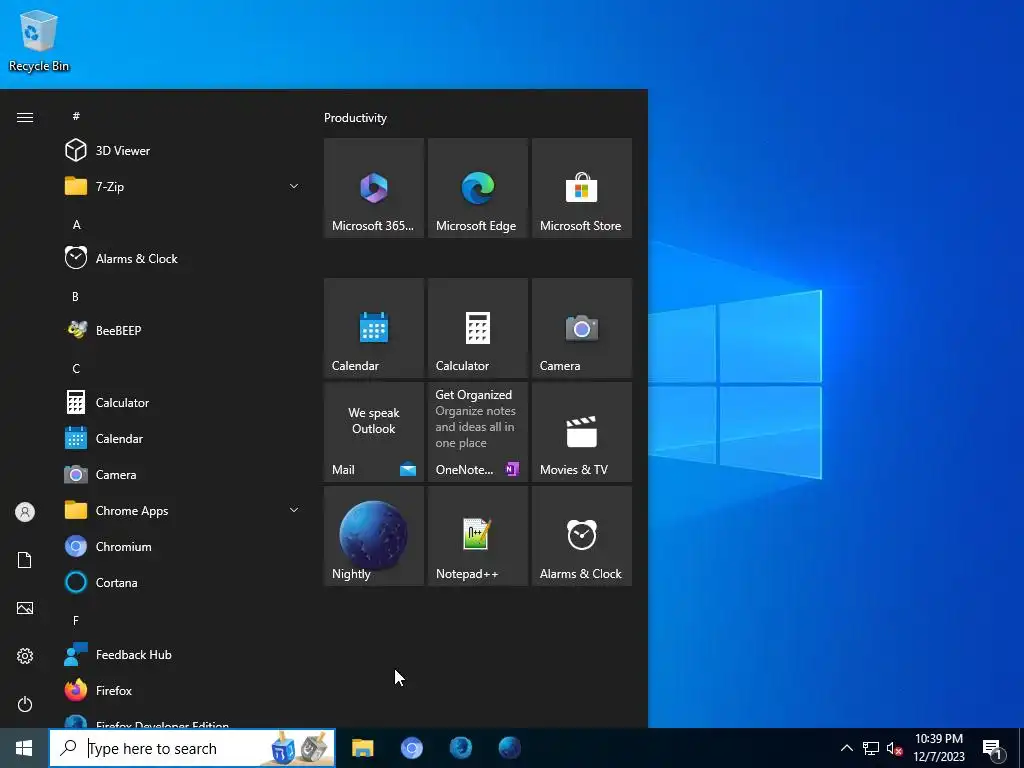The width and height of the screenshot is (1024, 768).
Task: Click the Windows Start button
Action: [24, 748]
